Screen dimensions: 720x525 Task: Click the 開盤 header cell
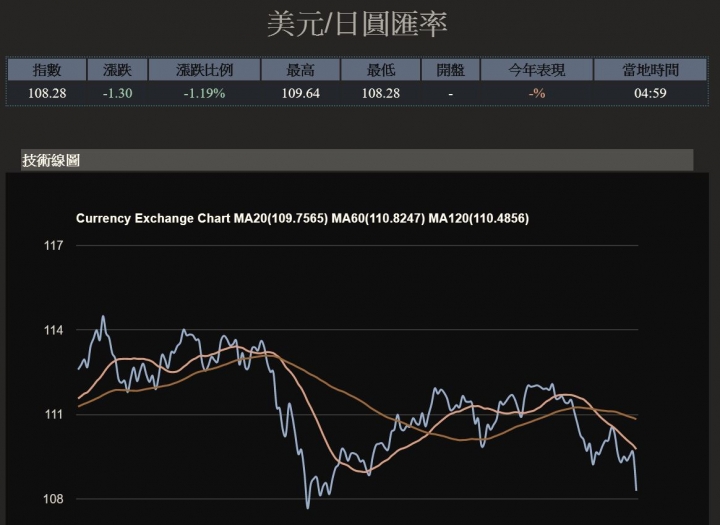point(450,70)
